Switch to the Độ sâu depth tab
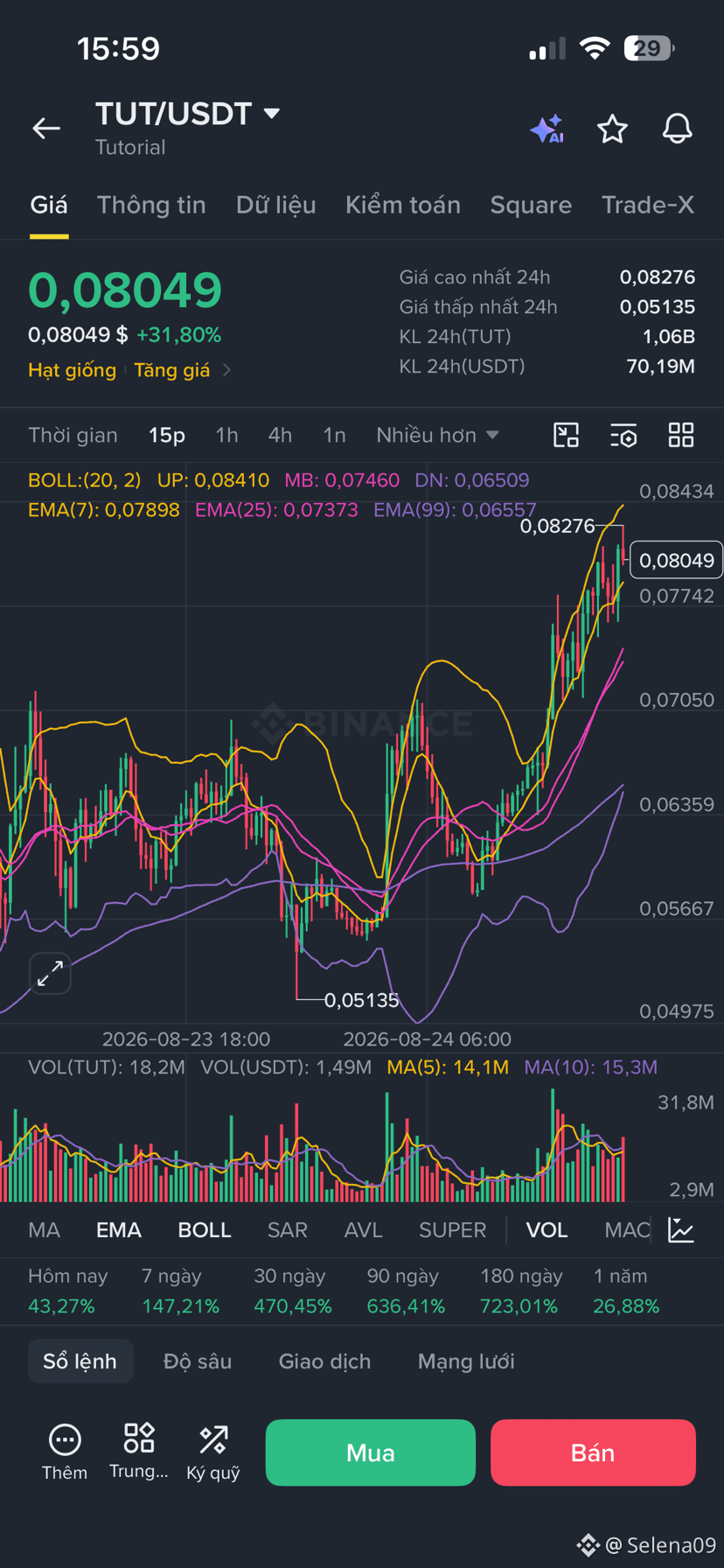 coord(198,1361)
